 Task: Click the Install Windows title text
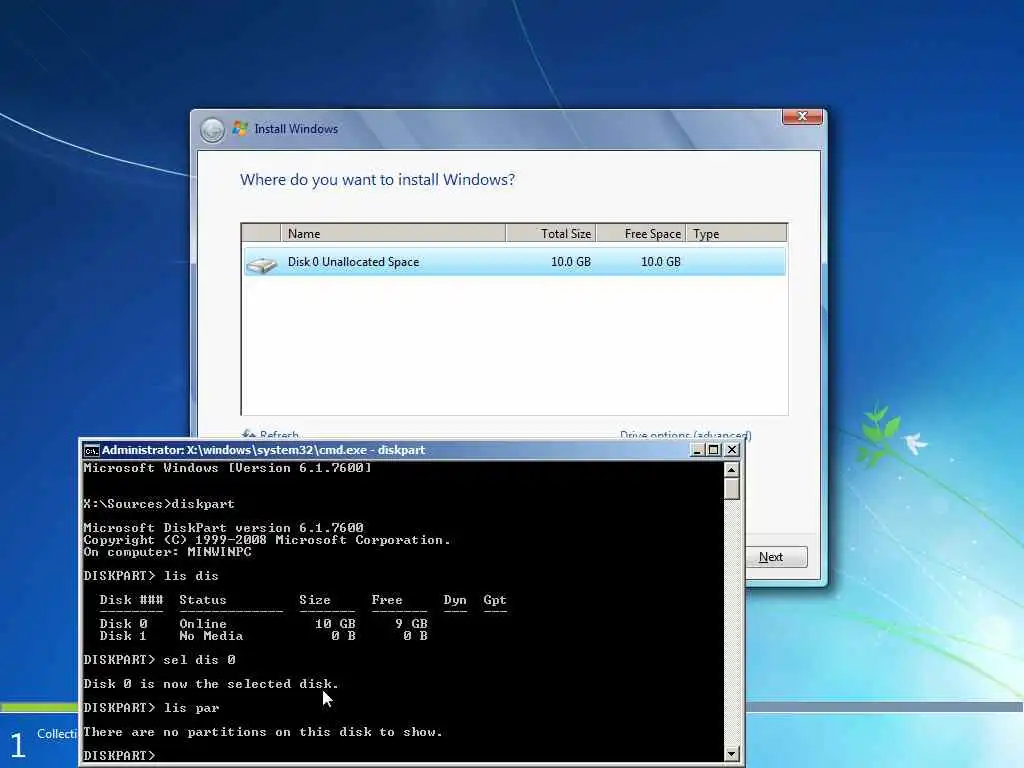point(296,129)
